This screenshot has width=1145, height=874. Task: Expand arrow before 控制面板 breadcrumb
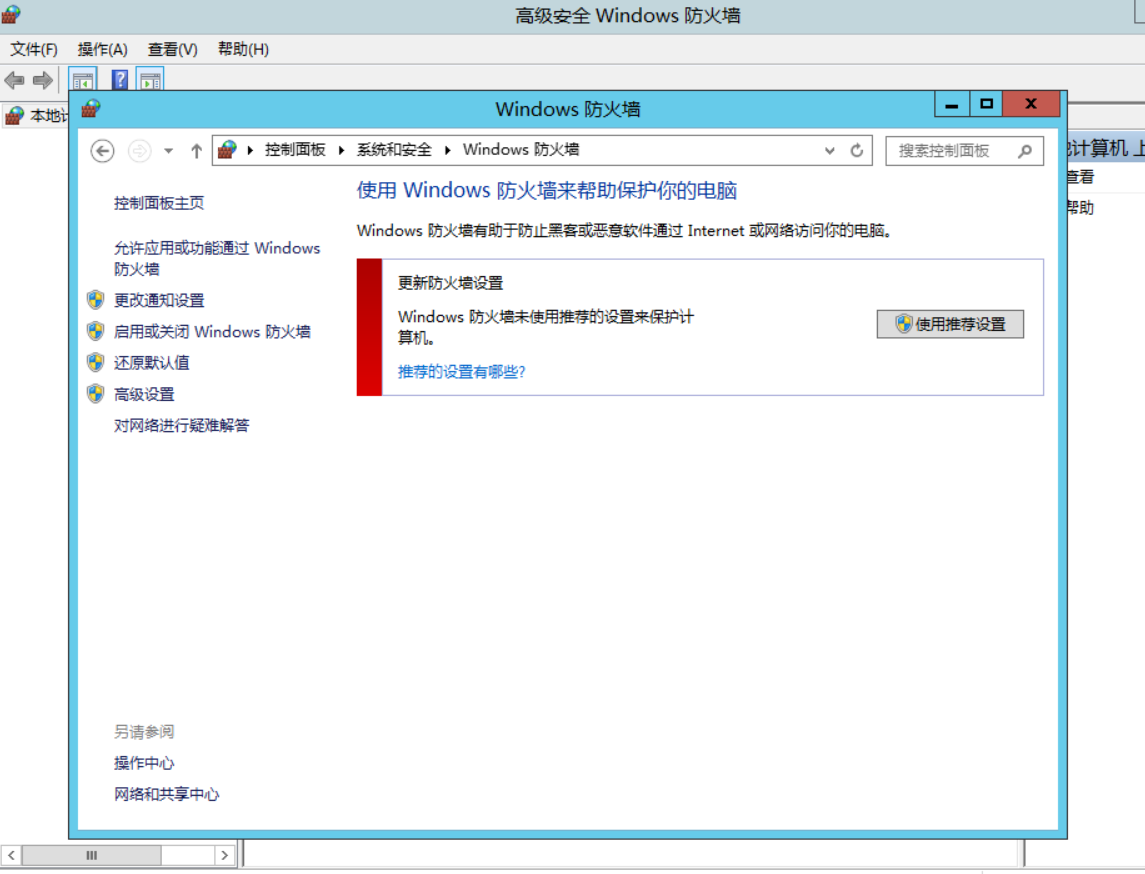[250, 150]
